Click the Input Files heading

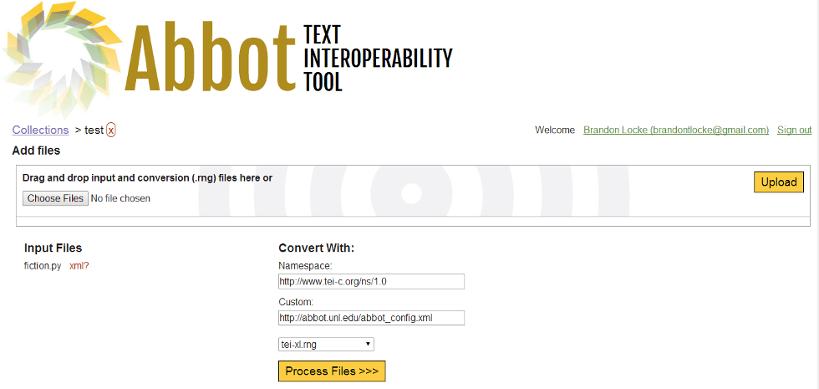click(53, 248)
